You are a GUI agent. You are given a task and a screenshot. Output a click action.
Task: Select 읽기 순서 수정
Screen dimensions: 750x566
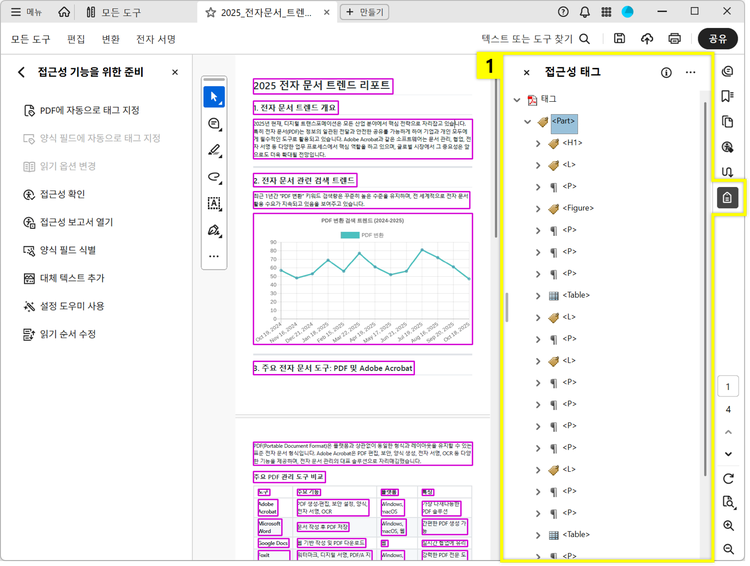pyautogui.click(x=59, y=334)
